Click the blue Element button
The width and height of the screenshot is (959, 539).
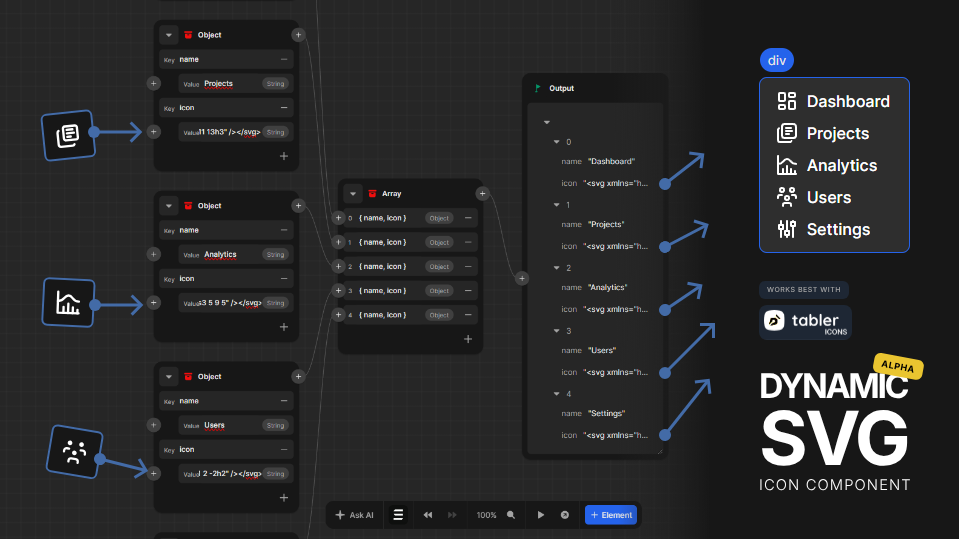(610, 515)
